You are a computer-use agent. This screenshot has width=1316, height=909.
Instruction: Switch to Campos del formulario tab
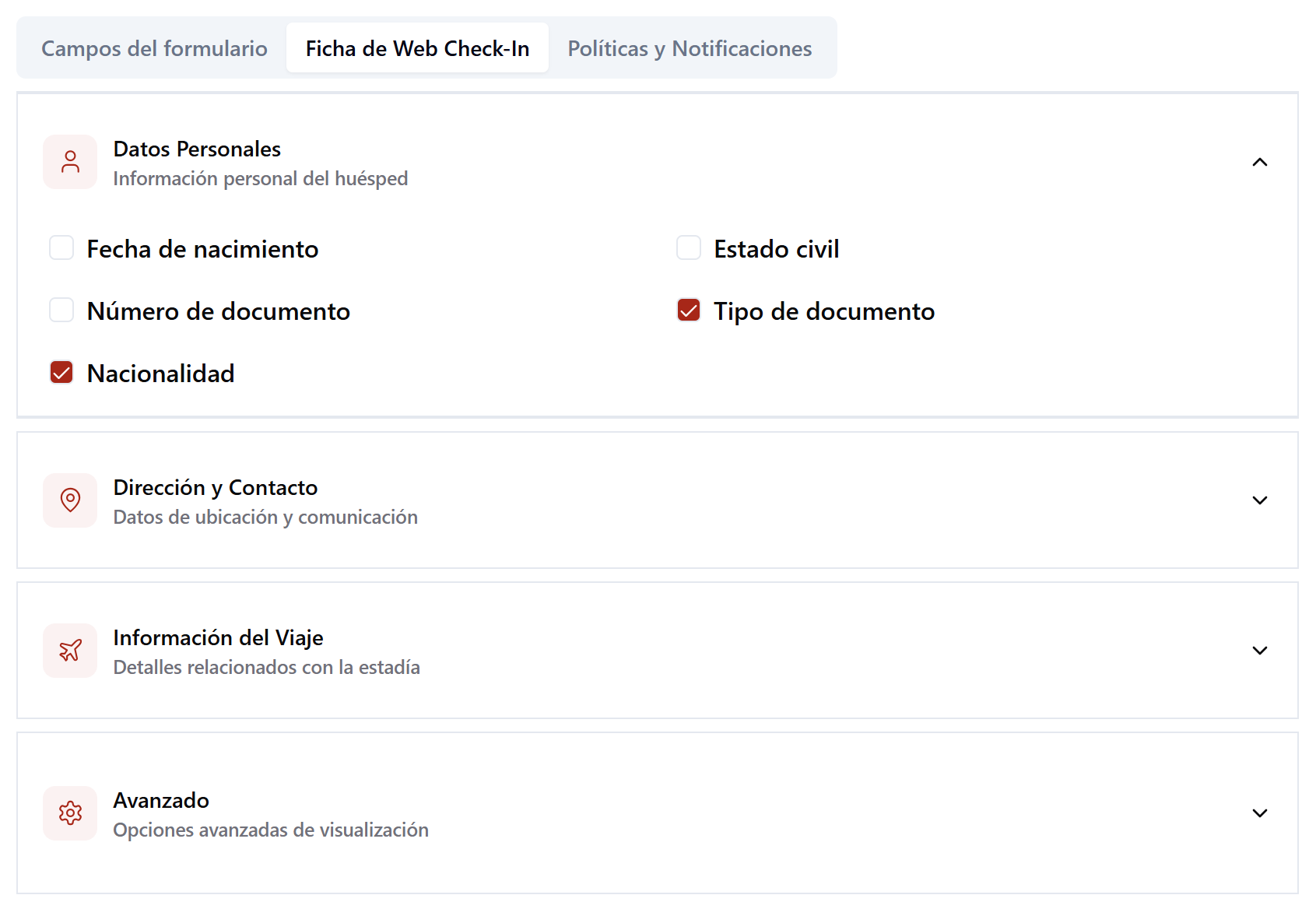tap(154, 48)
